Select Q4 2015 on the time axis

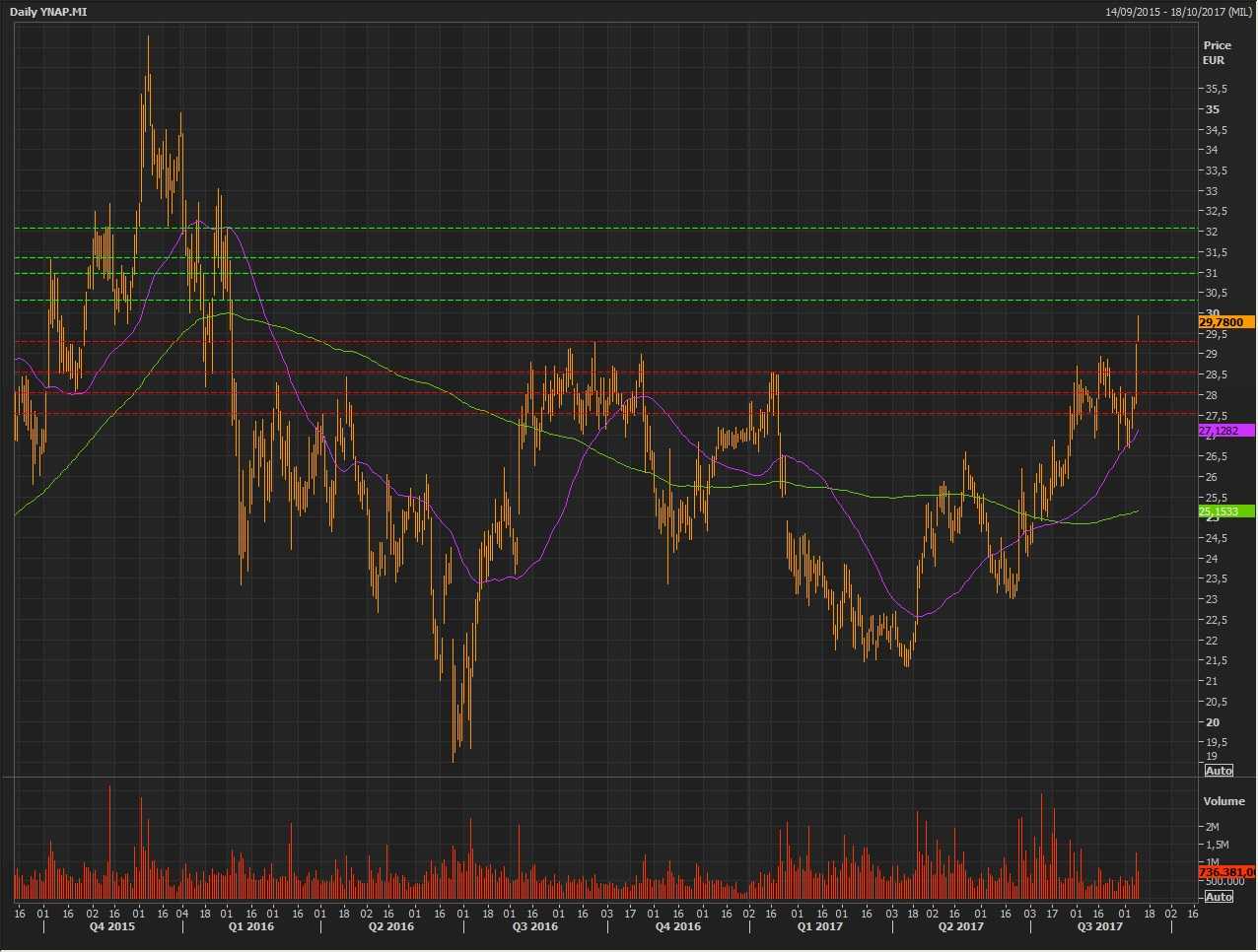pos(112,926)
